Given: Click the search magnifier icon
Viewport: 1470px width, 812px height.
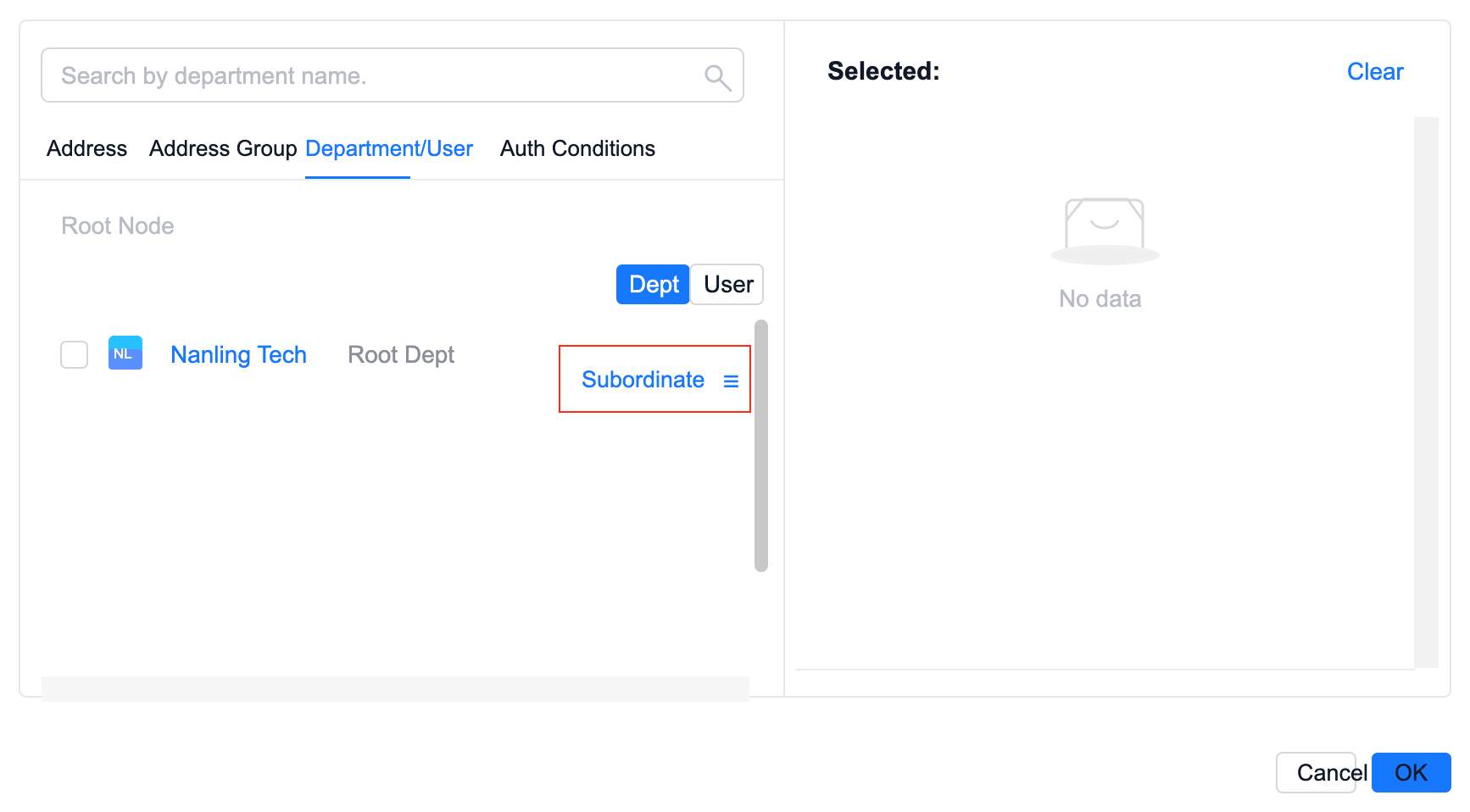Looking at the screenshot, I should pyautogui.click(x=717, y=77).
